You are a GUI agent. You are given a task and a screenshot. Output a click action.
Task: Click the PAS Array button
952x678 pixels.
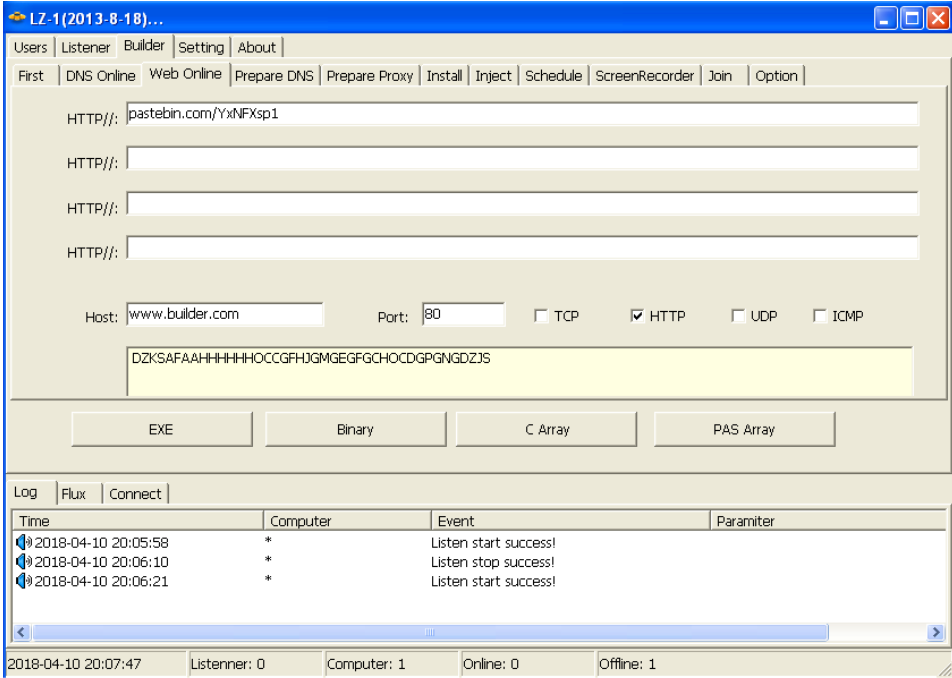pos(744,430)
